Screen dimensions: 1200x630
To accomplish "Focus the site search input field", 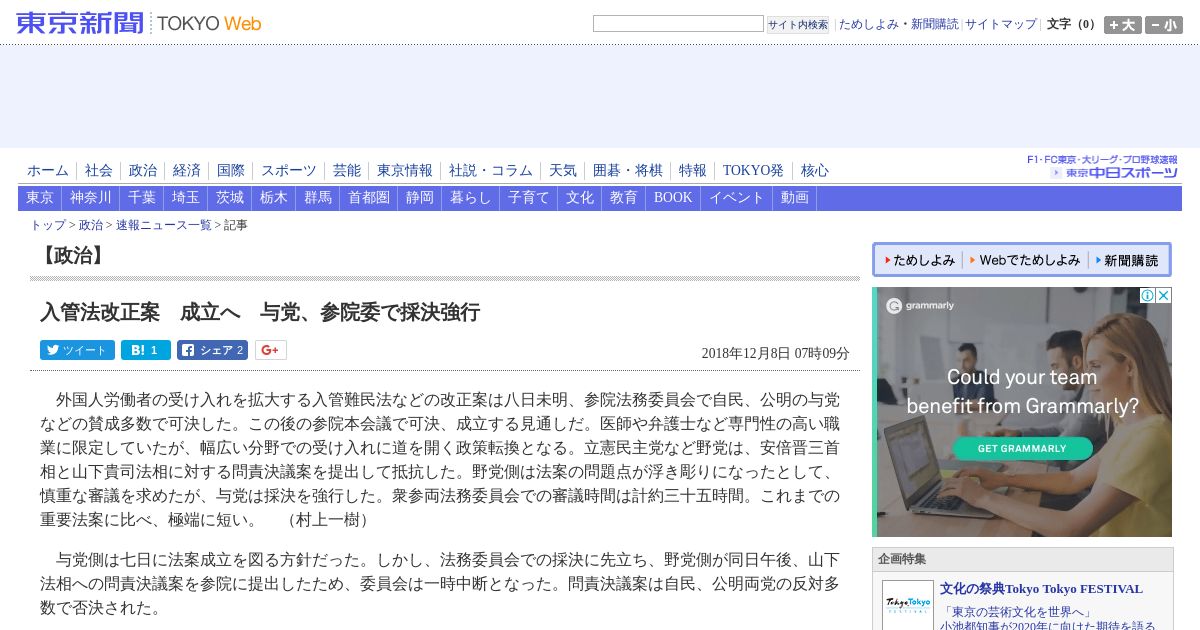I will coord(678,24).
